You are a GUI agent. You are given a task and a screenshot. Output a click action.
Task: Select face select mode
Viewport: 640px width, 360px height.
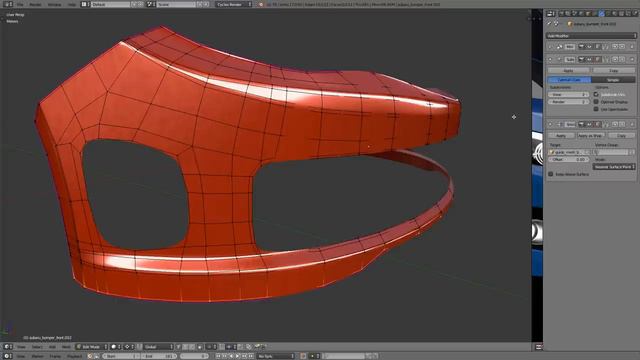point(192,347)
